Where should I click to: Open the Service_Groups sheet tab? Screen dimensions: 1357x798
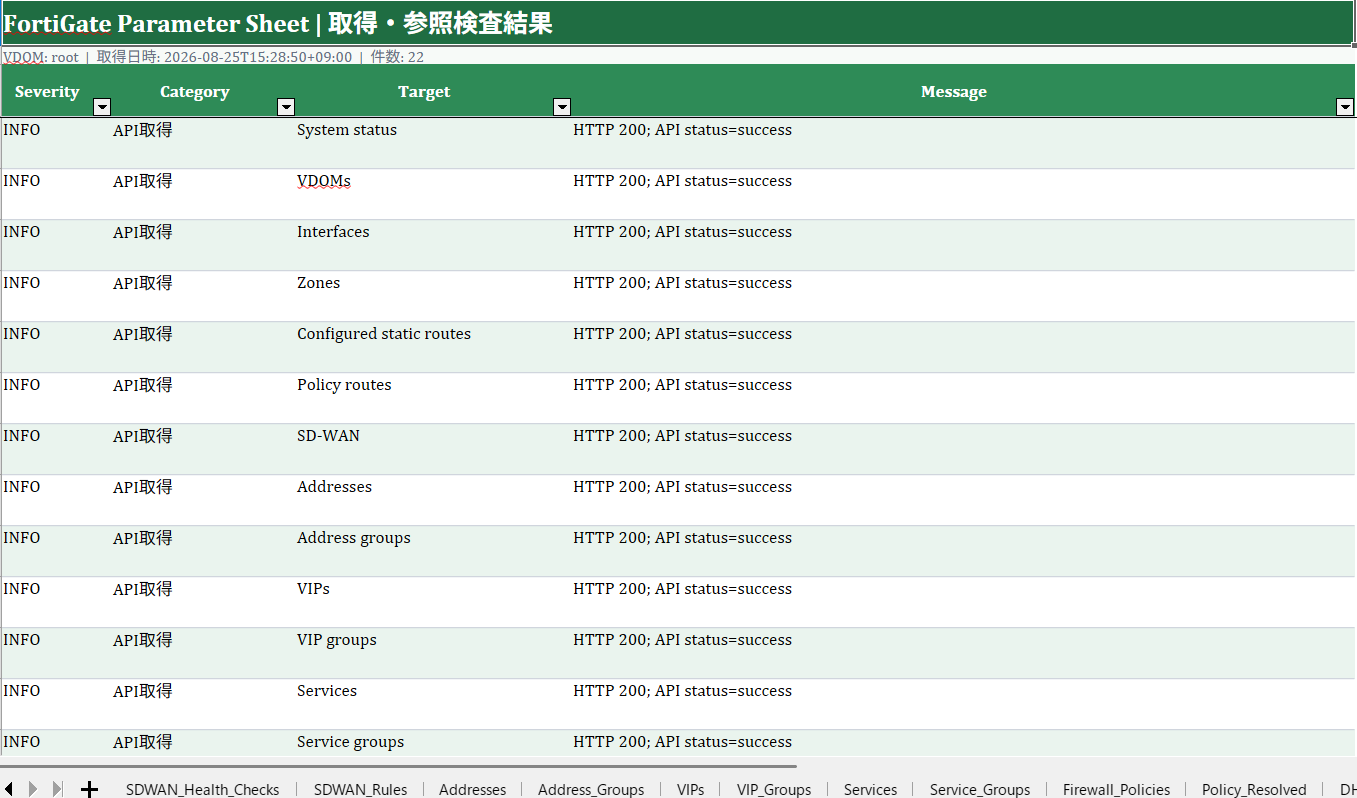click(980, 789)
